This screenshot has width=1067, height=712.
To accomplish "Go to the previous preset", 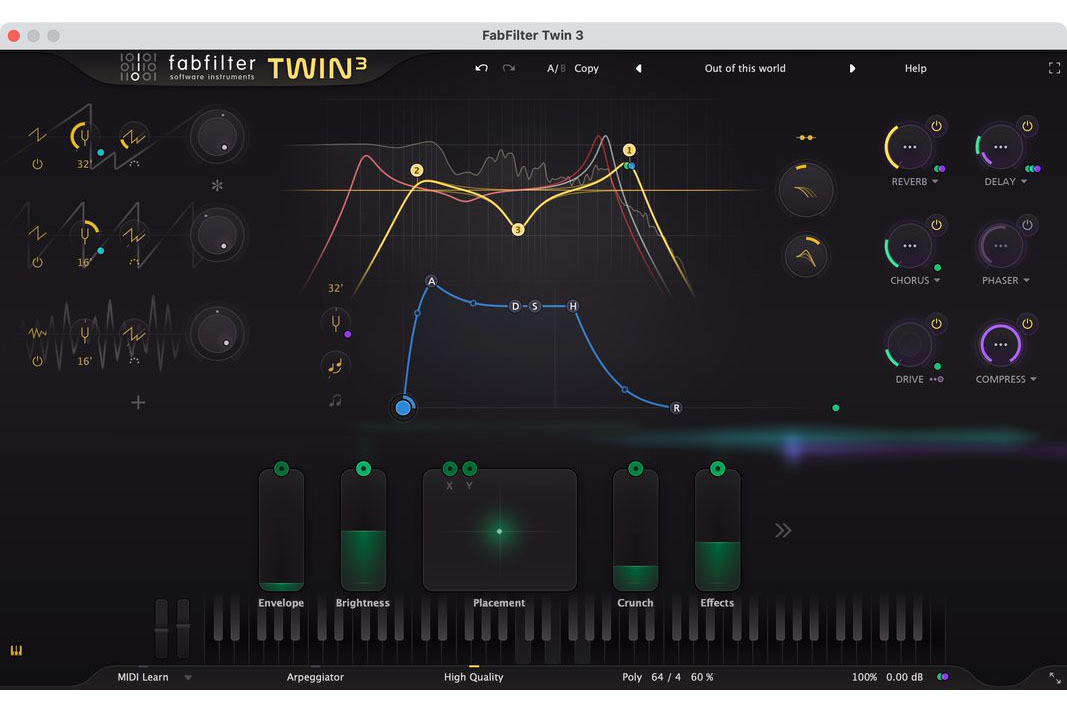I will (x=638, y=68).
